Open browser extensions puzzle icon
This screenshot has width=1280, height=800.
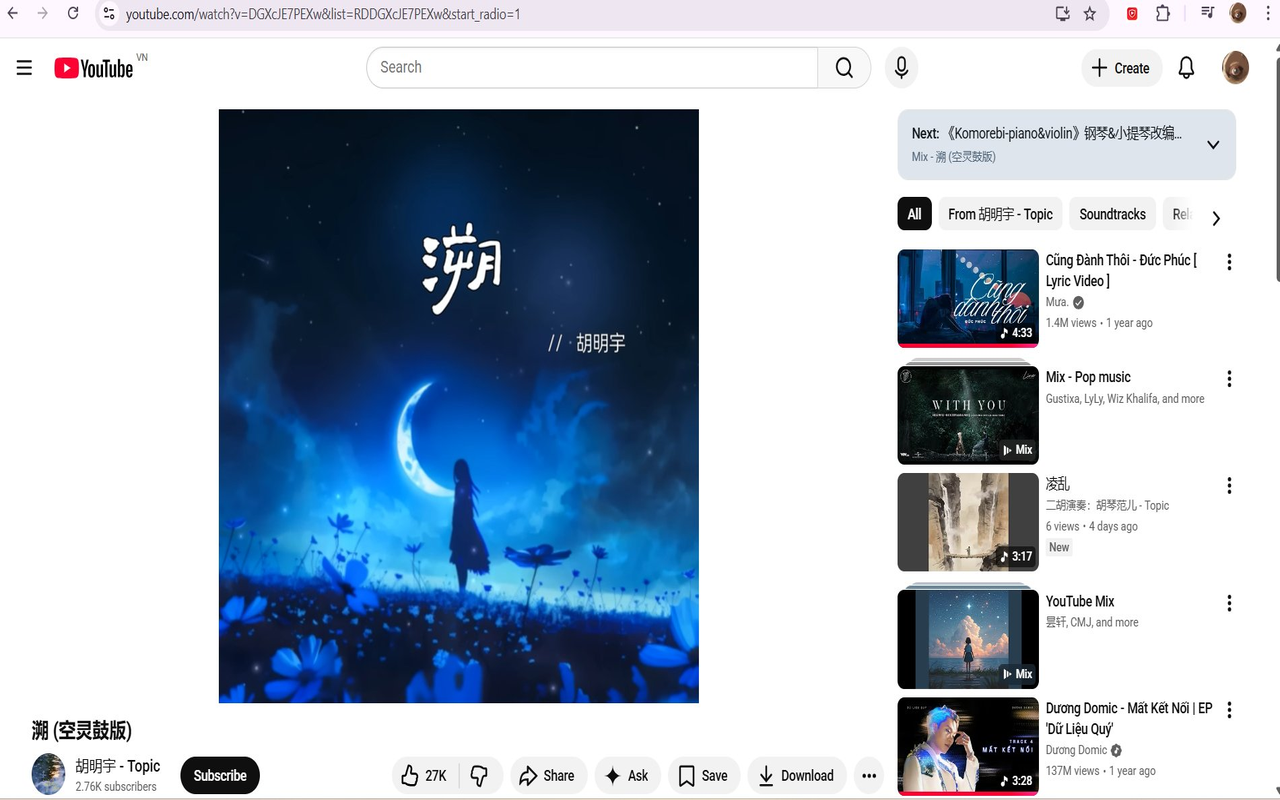coord(1162,14)
